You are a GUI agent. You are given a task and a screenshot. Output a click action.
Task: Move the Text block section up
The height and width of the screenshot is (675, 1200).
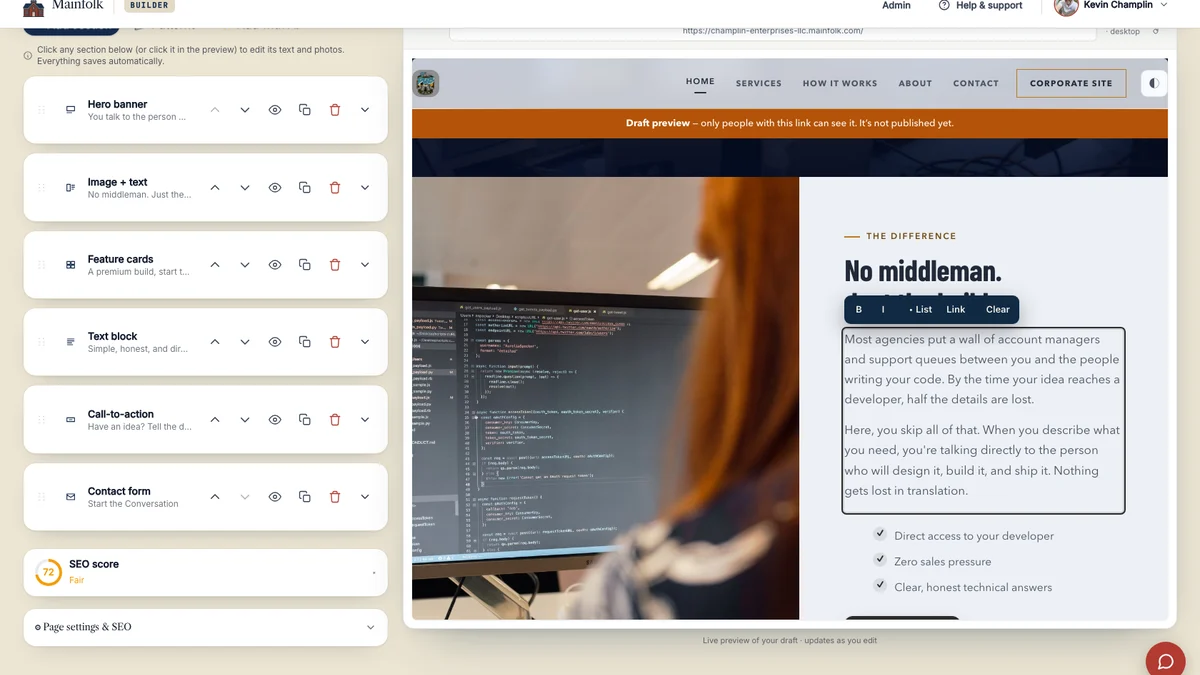215,342
